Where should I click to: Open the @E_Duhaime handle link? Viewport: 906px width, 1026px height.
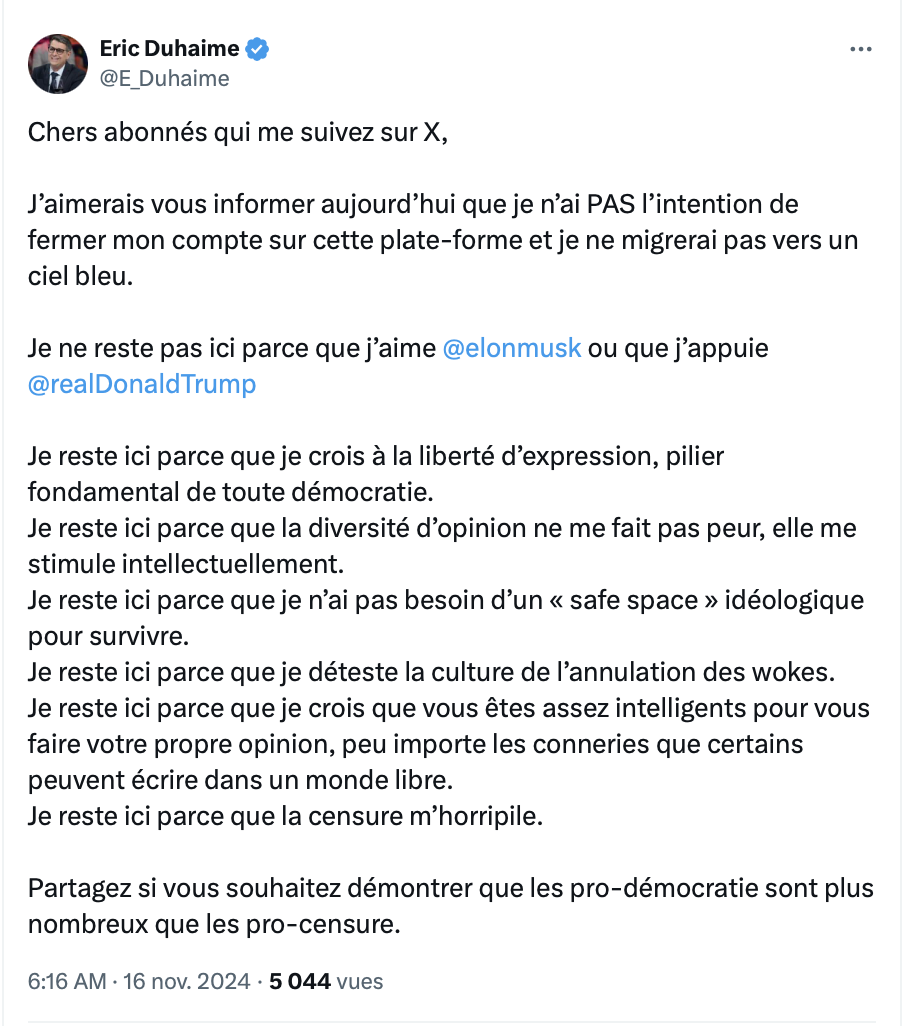(x=164, y=79)
